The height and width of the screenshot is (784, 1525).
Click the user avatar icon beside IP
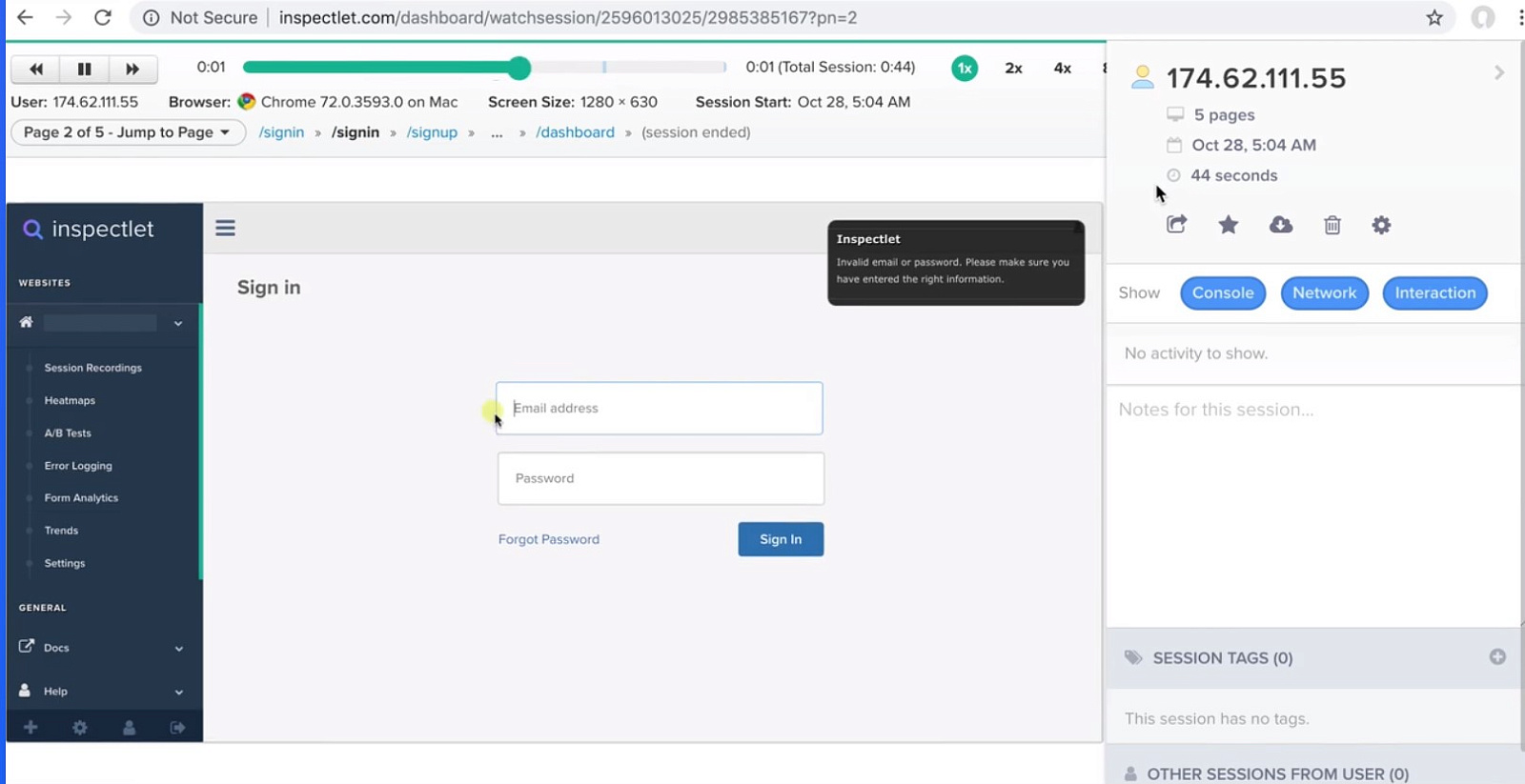[x=1142, y=77]
